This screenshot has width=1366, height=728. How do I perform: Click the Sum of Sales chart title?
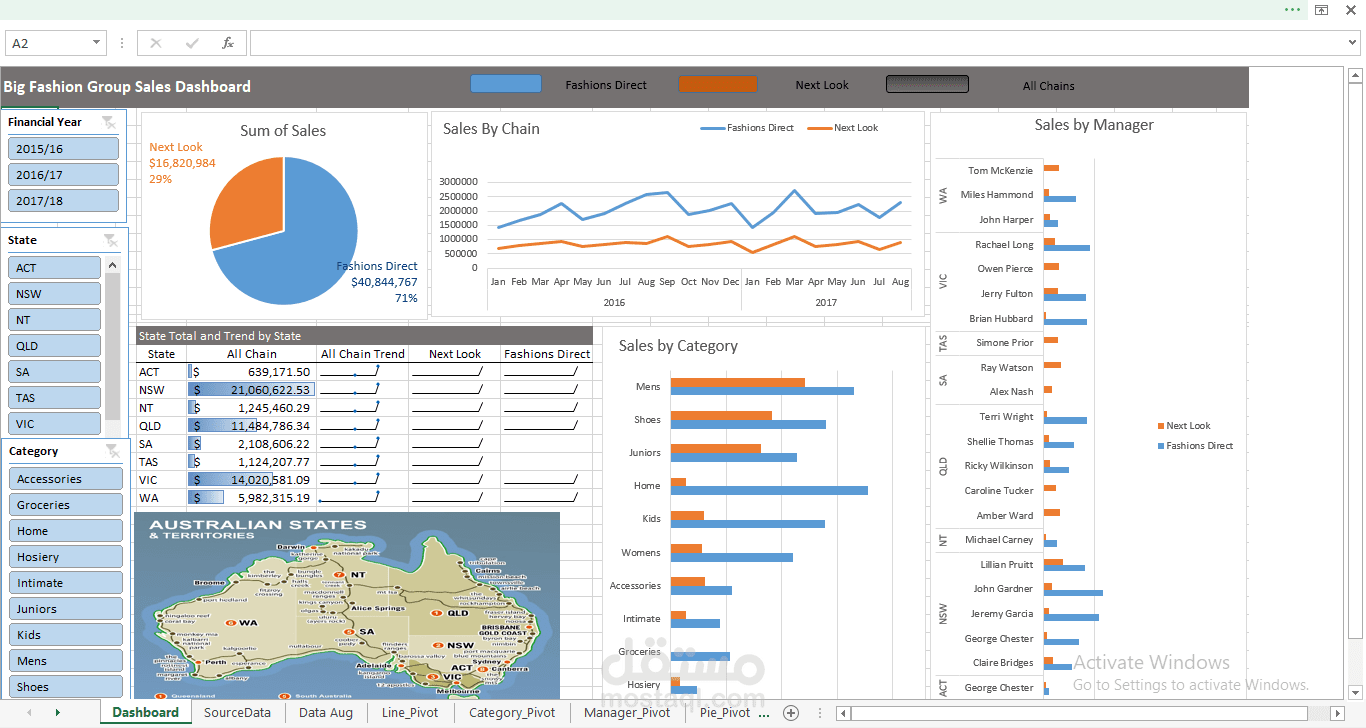click(283, 130)
